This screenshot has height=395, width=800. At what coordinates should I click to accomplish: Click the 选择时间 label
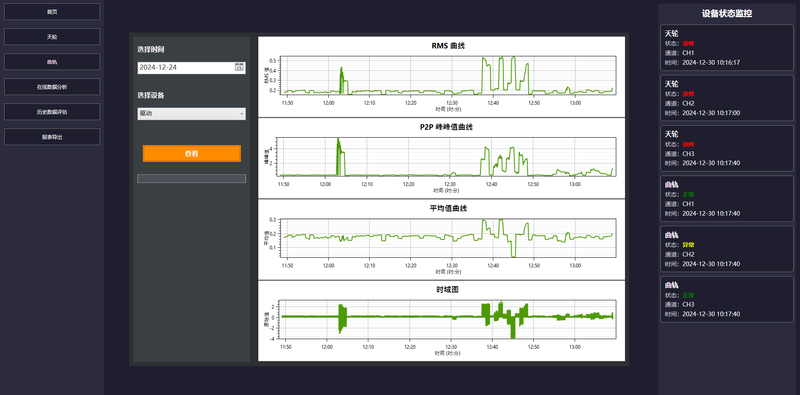[x=151, y=50]
